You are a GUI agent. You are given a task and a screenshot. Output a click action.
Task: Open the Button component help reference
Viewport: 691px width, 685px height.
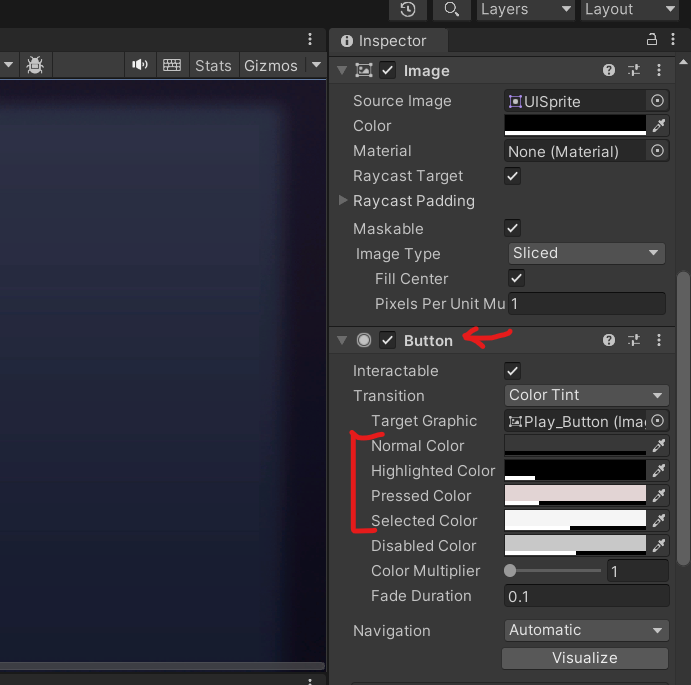[609, 340]
